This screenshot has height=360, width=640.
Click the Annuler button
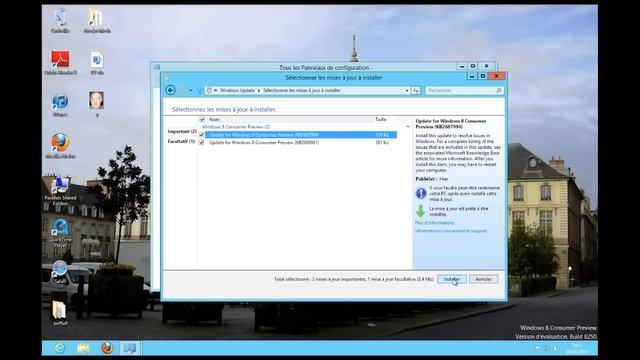click(x=484, y=279)
